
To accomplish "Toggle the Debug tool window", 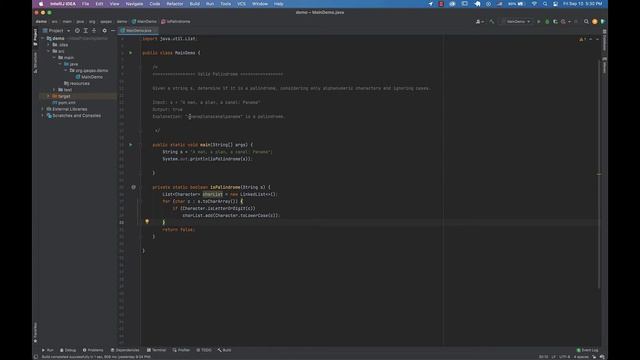I will 68,350.
